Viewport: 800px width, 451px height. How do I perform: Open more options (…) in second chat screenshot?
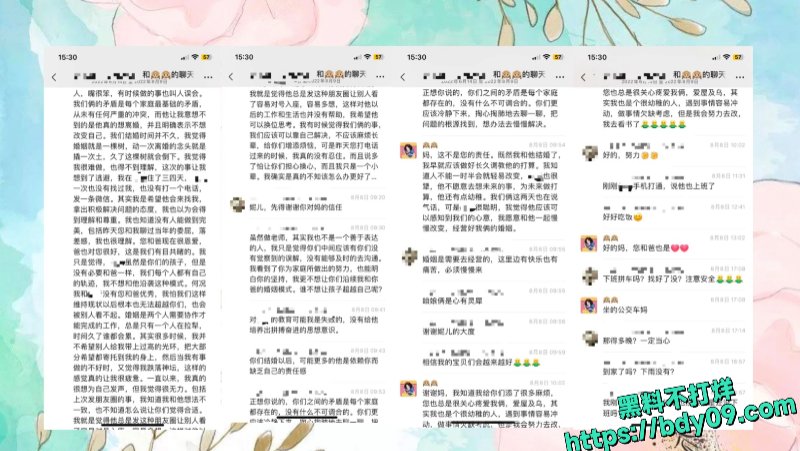380,77
